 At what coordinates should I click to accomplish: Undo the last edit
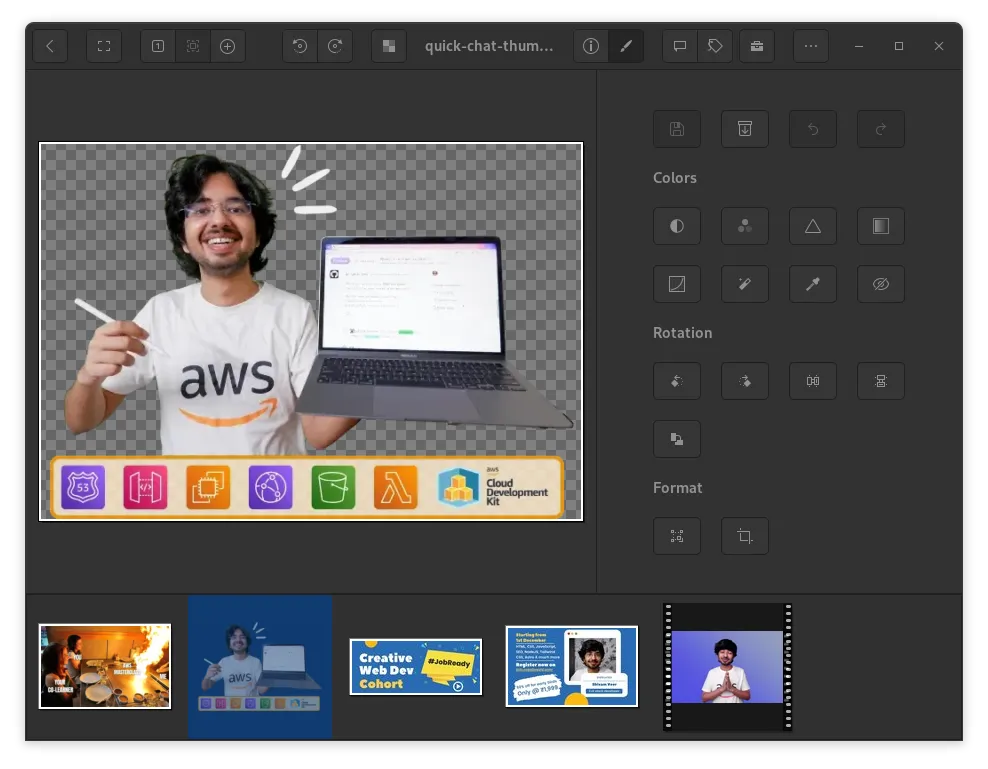[x=813, y=129]
